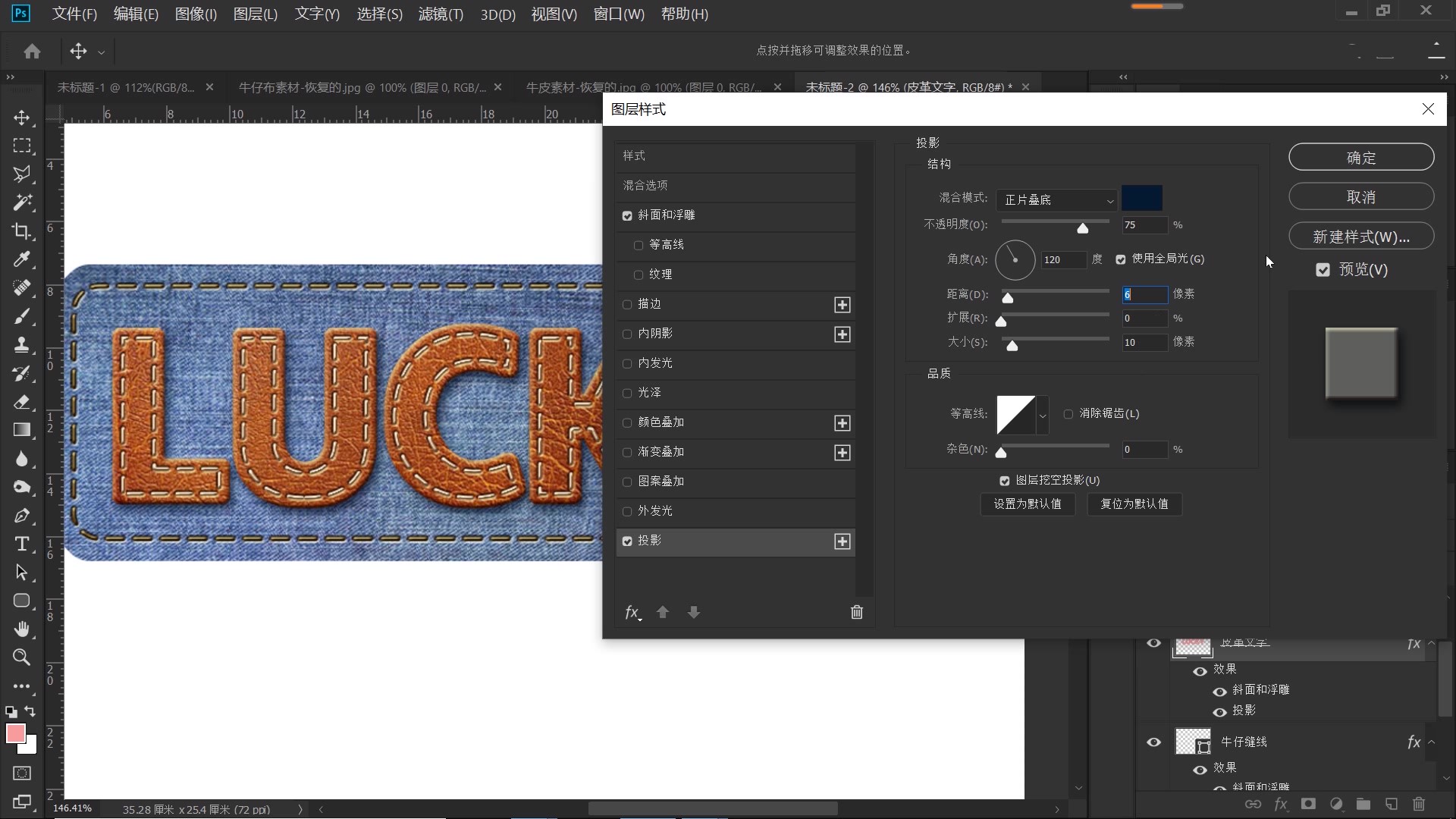Click the dark blue shadow color swatch

coord(1141,199)
